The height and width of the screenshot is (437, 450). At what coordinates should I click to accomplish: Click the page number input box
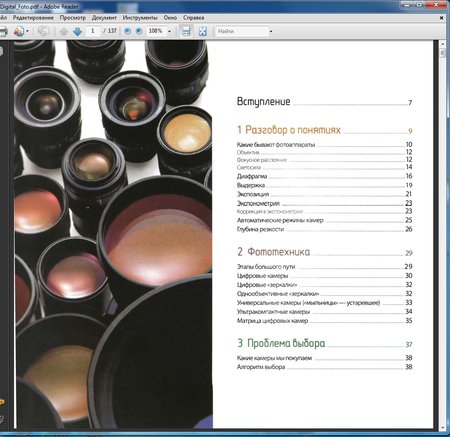(93, 31)
